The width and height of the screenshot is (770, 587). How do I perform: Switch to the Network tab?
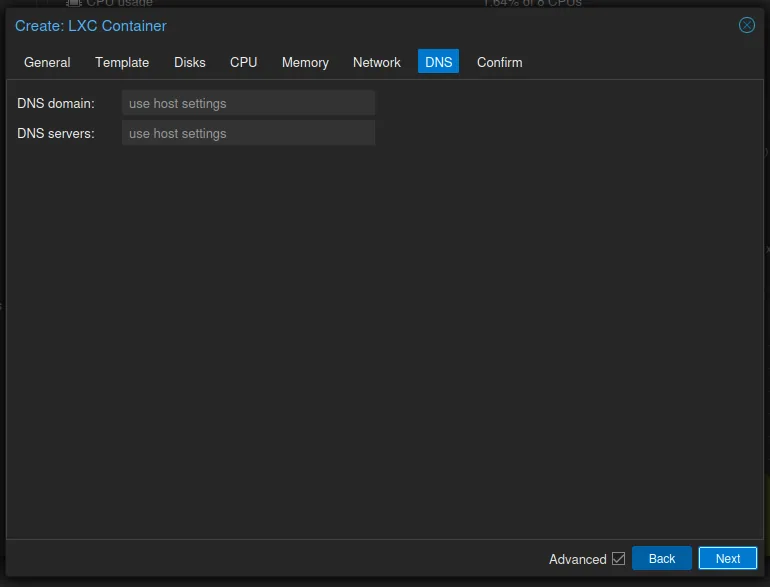[x=377, y=62]
